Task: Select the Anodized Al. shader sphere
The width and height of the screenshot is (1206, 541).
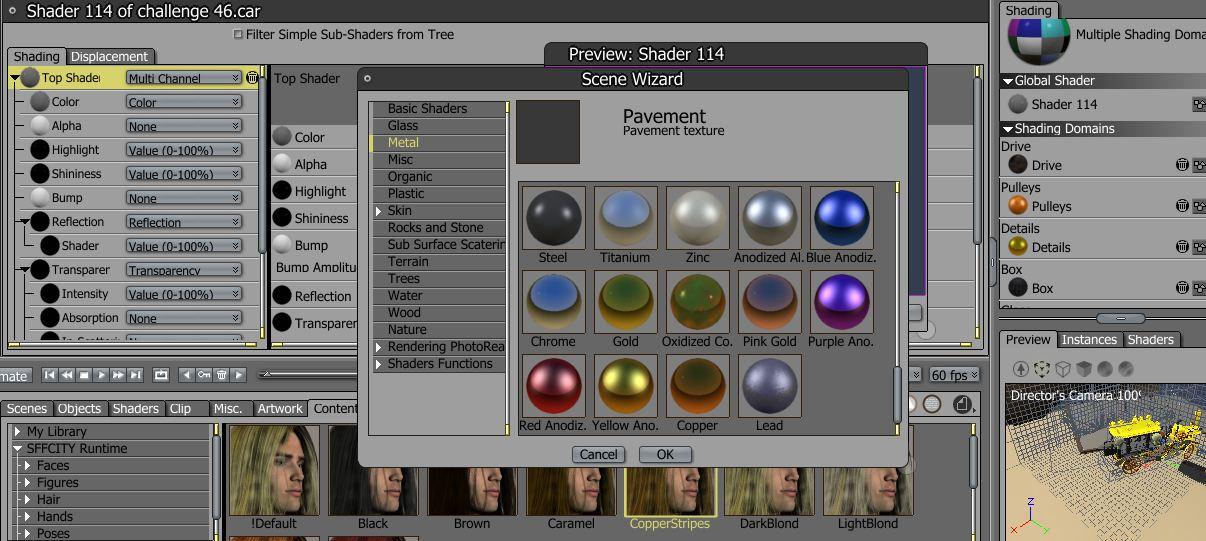Action: (x=769, y=217)
